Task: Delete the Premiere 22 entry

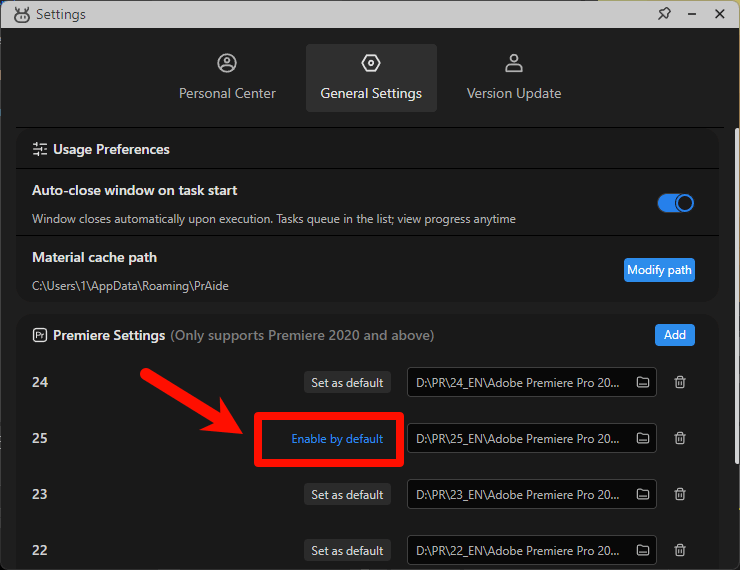Action: click(680, 550)
